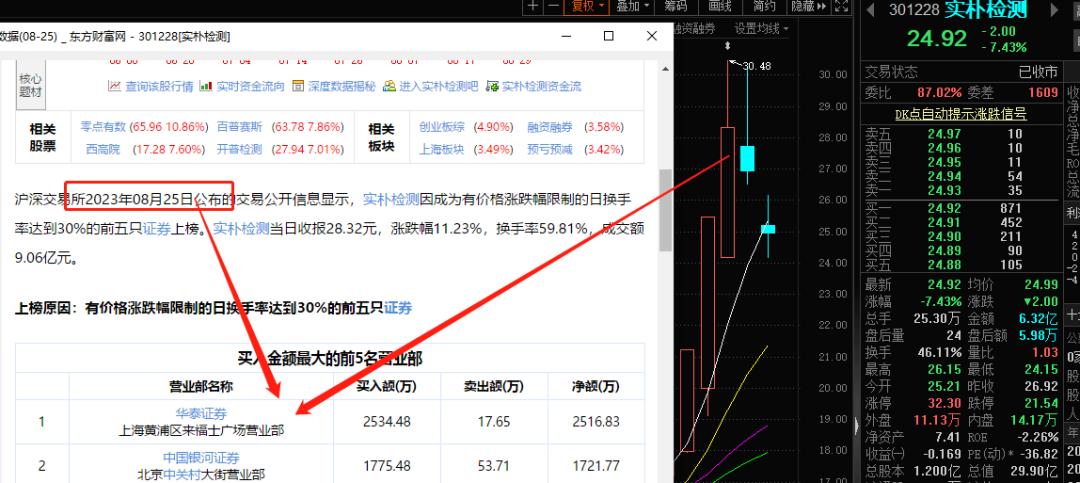Click the 卖出额(万) column header
Image resolution: width=1080 pixels, height=483 pixels.
click(x=494, y=387)
